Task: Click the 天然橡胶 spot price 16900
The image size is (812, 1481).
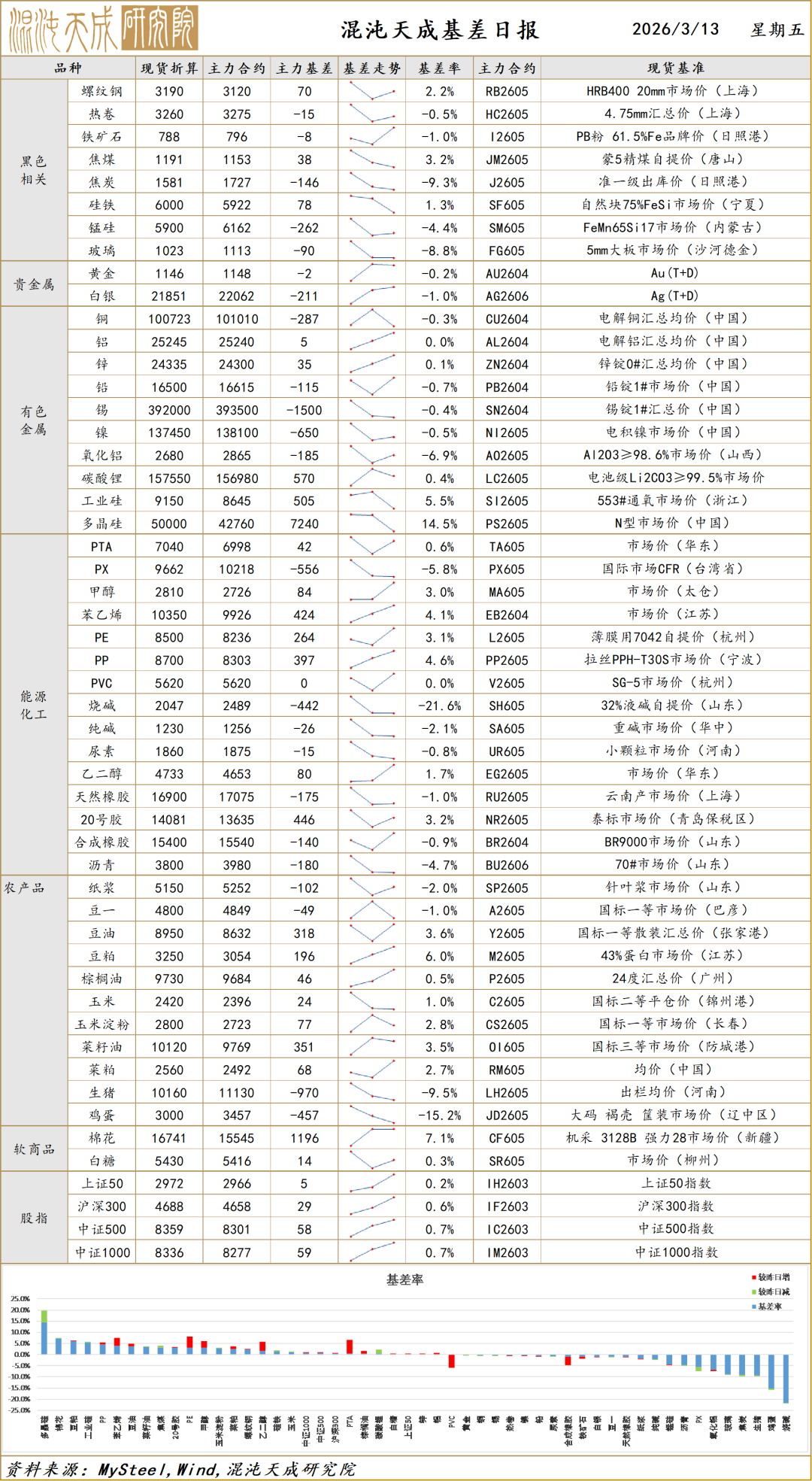Action: (x=169, y=797)
